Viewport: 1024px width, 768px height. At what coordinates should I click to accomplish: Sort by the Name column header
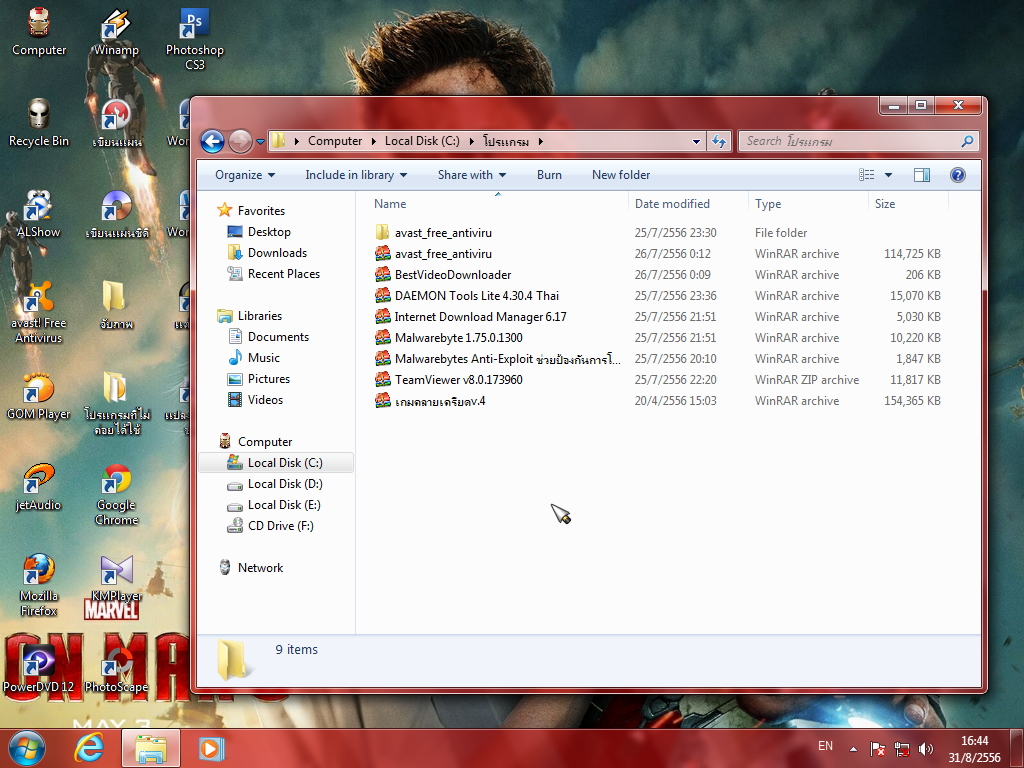[x=390, y=204]
